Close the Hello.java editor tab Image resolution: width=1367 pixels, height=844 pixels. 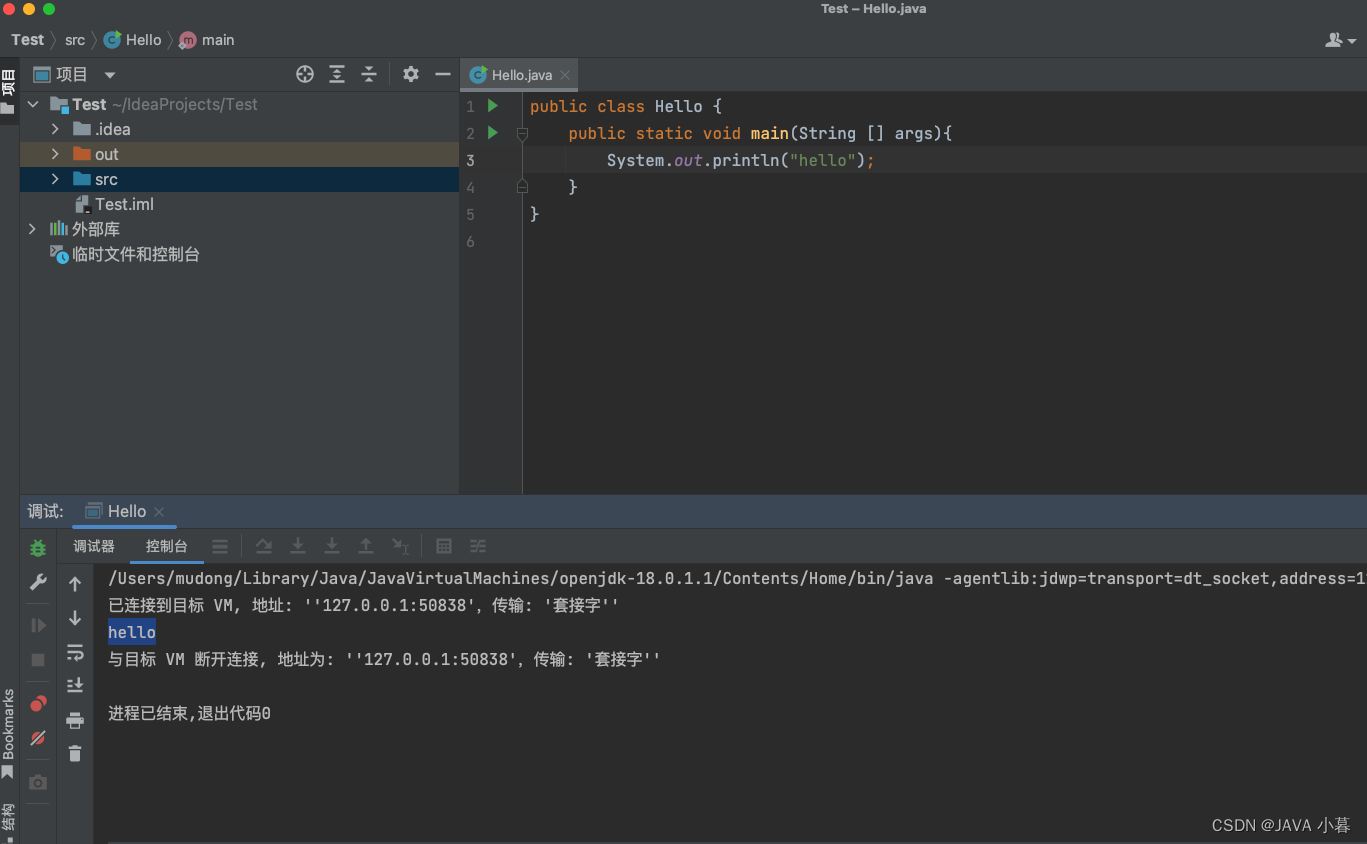click(565, 75)
